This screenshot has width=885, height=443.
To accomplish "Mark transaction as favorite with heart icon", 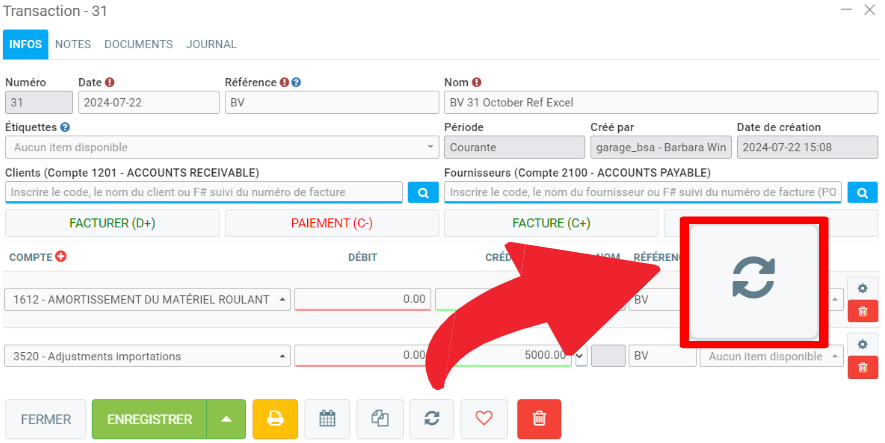I will [x=484, y=418].
